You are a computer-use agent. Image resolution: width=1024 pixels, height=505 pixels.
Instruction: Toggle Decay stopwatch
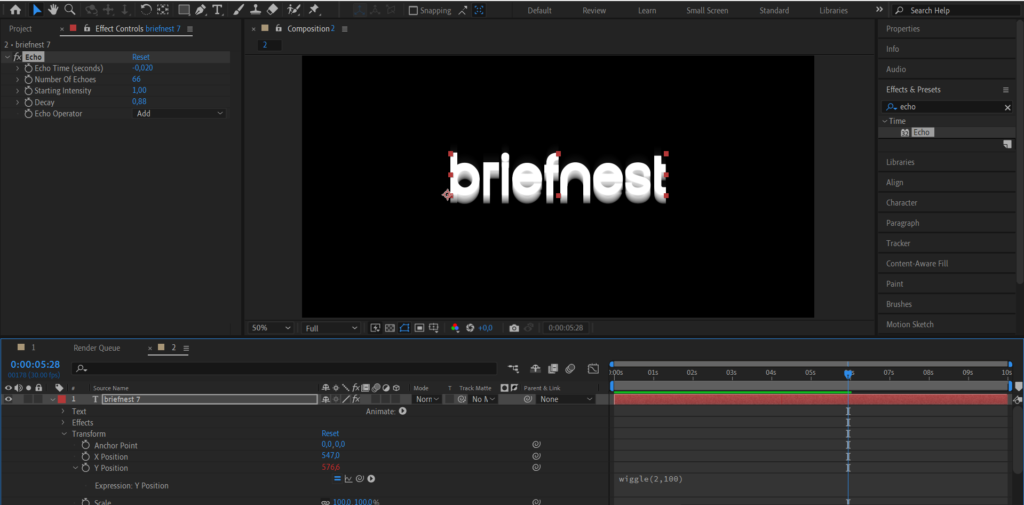pos(28,102)
